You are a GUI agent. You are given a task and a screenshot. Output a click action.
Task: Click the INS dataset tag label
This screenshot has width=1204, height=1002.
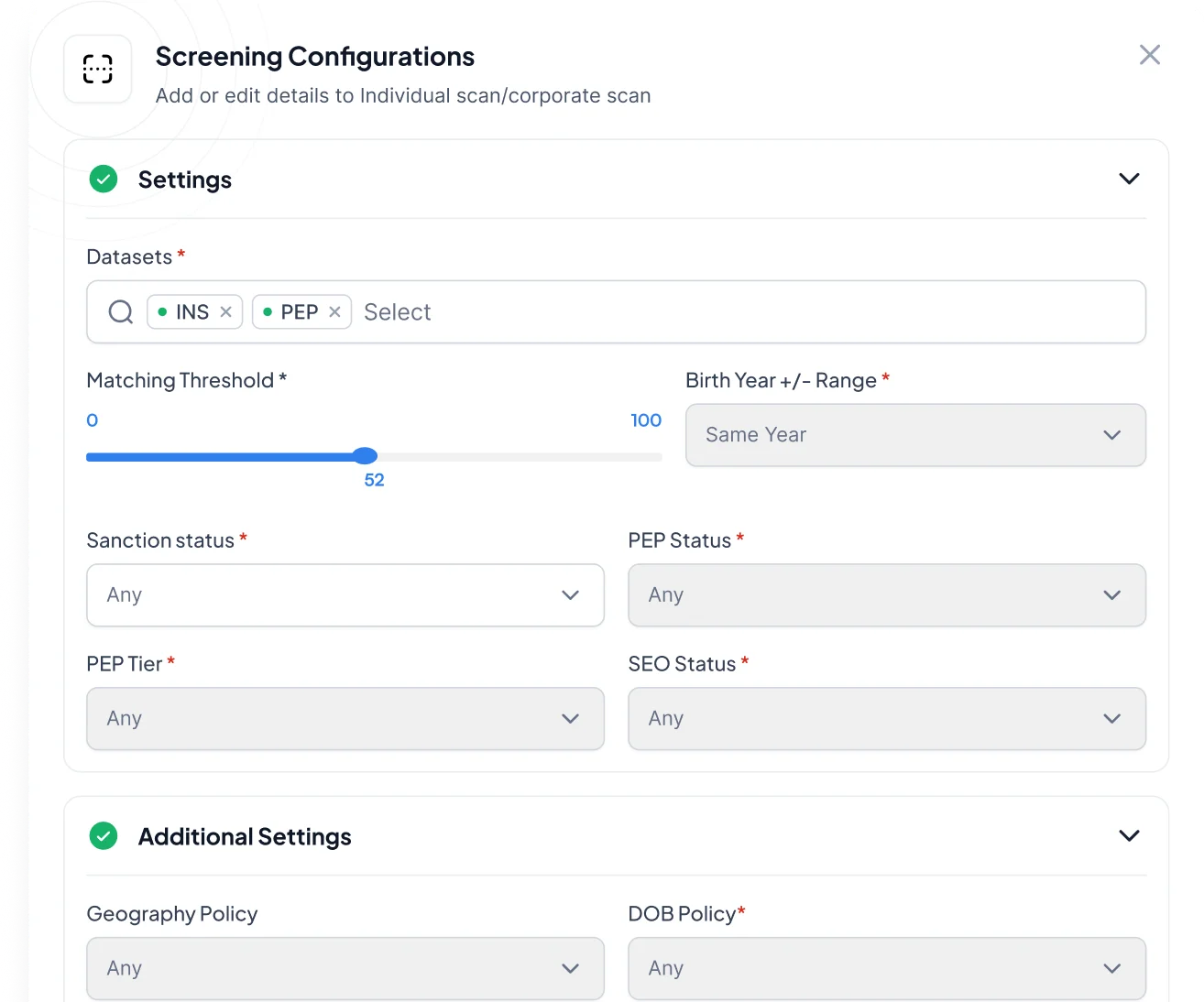click(x=192, y=312)
